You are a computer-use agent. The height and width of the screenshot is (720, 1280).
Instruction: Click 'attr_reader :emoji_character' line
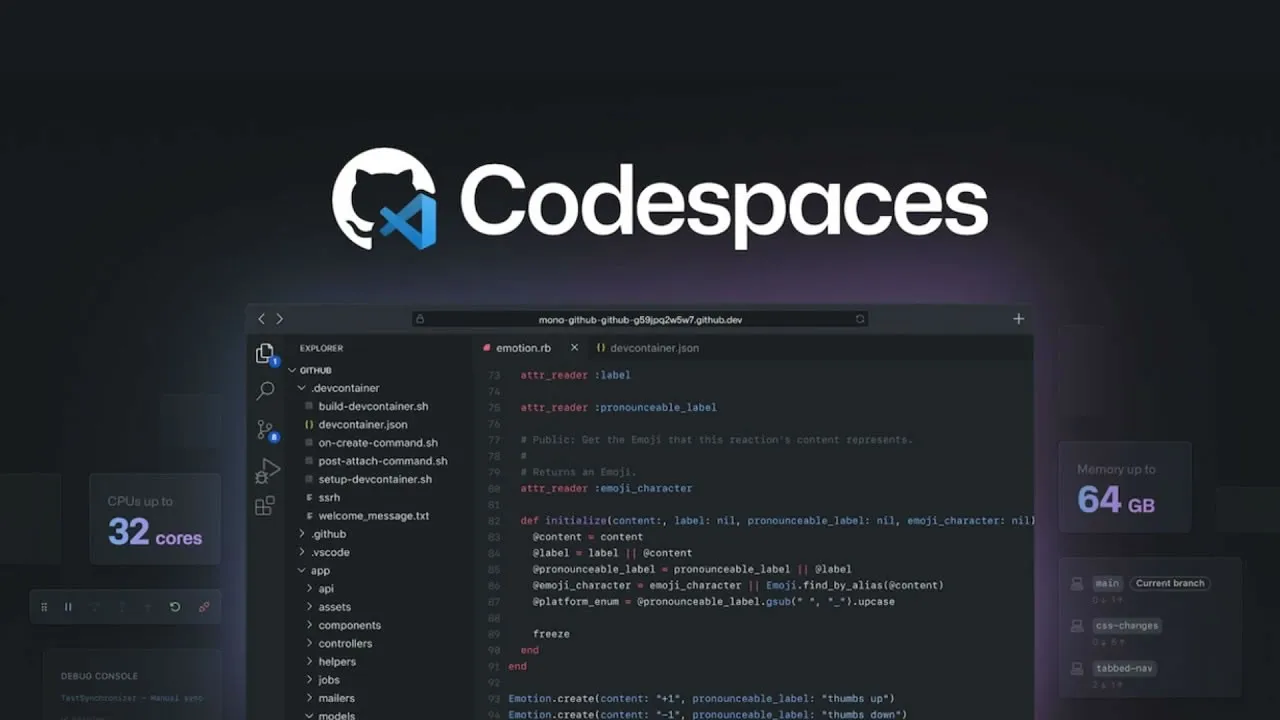pos(606,488)
